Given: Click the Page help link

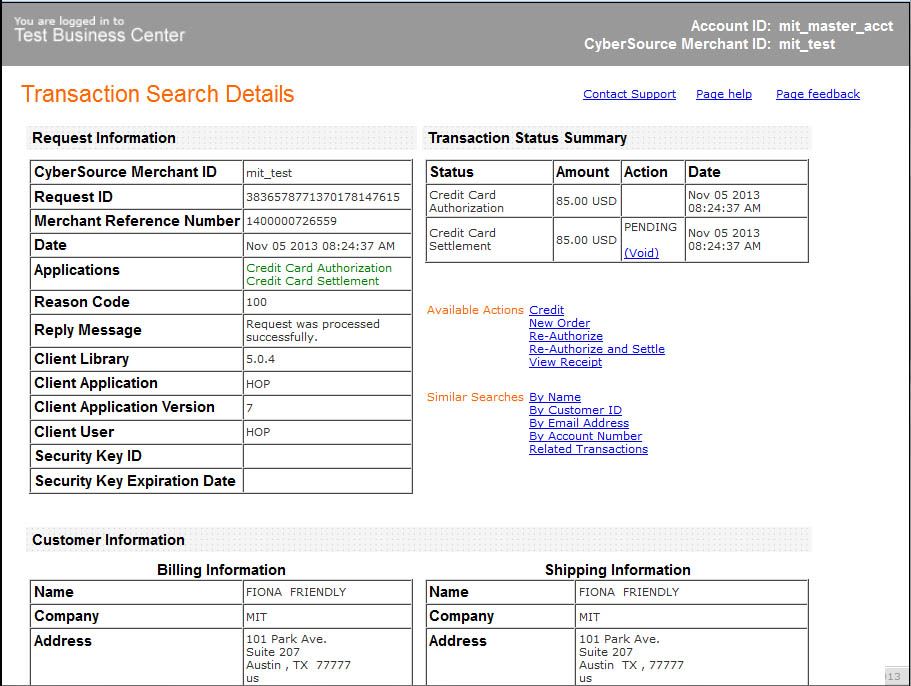Looking at the screenshot, I should click(x=723, y=94).
